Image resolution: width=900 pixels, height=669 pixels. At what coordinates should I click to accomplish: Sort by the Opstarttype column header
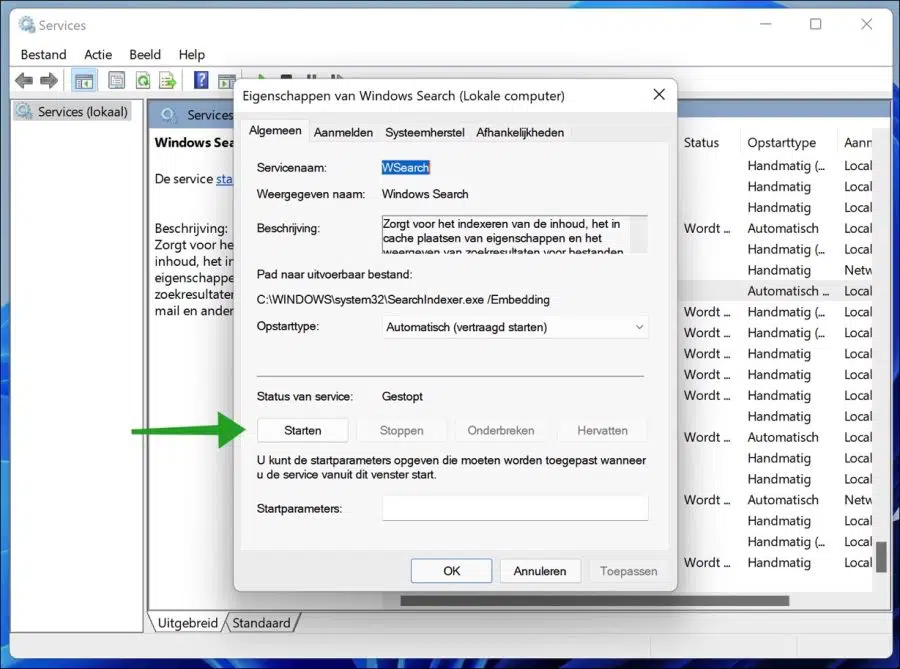pyautogui.click(x=781, y=142)
